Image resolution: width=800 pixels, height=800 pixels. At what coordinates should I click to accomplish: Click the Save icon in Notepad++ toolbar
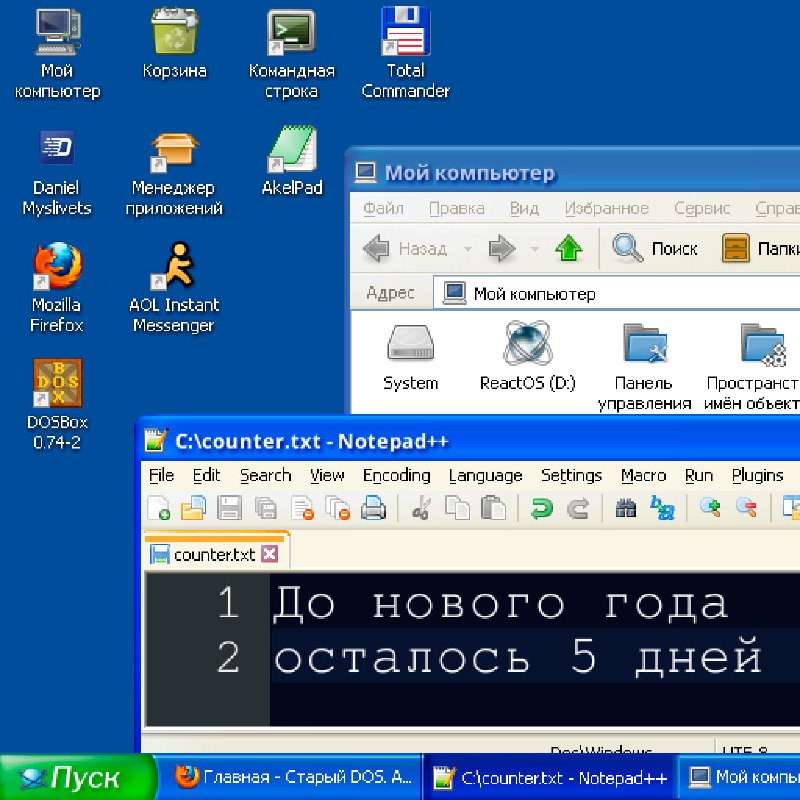click(229, 508)
